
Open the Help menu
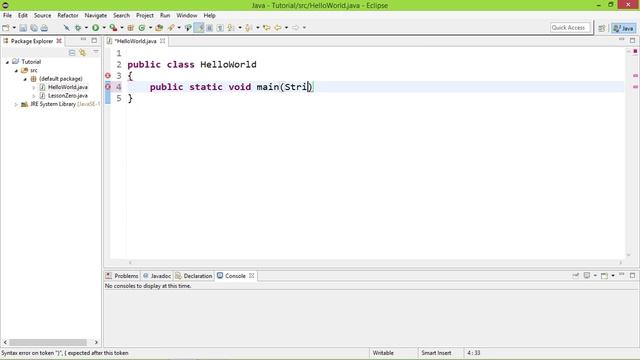[209, 16]
